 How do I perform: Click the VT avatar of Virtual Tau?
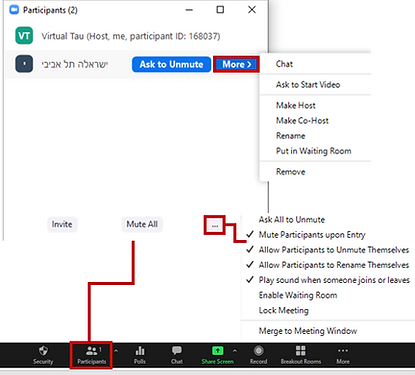[24, 36]
